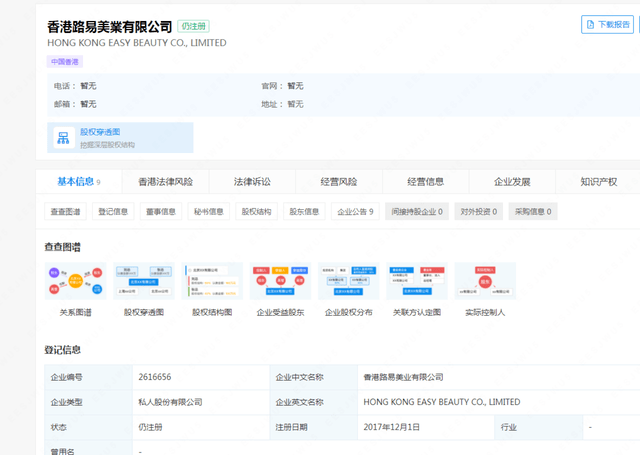Jump to the 查查图谱 sub-section button
The height and width of the screenshot is (455, 640).
click(x=65, y=211)
